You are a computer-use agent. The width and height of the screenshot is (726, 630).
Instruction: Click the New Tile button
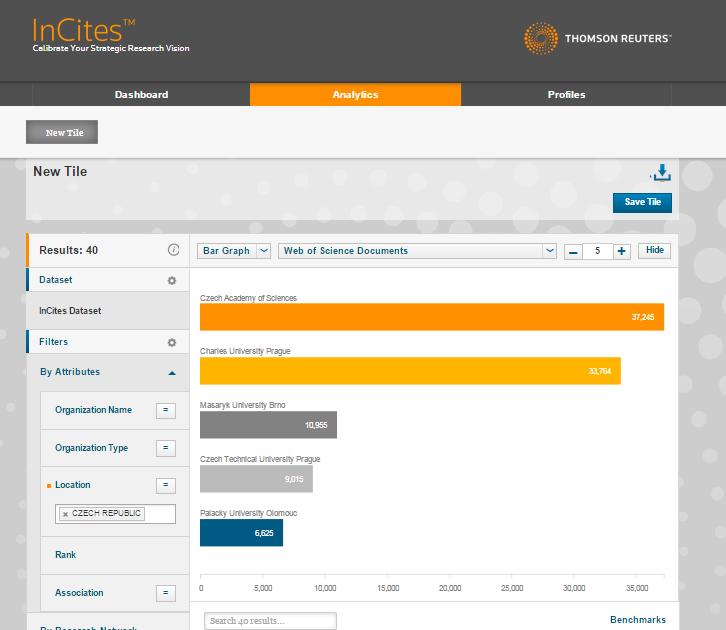coord(62,132)
